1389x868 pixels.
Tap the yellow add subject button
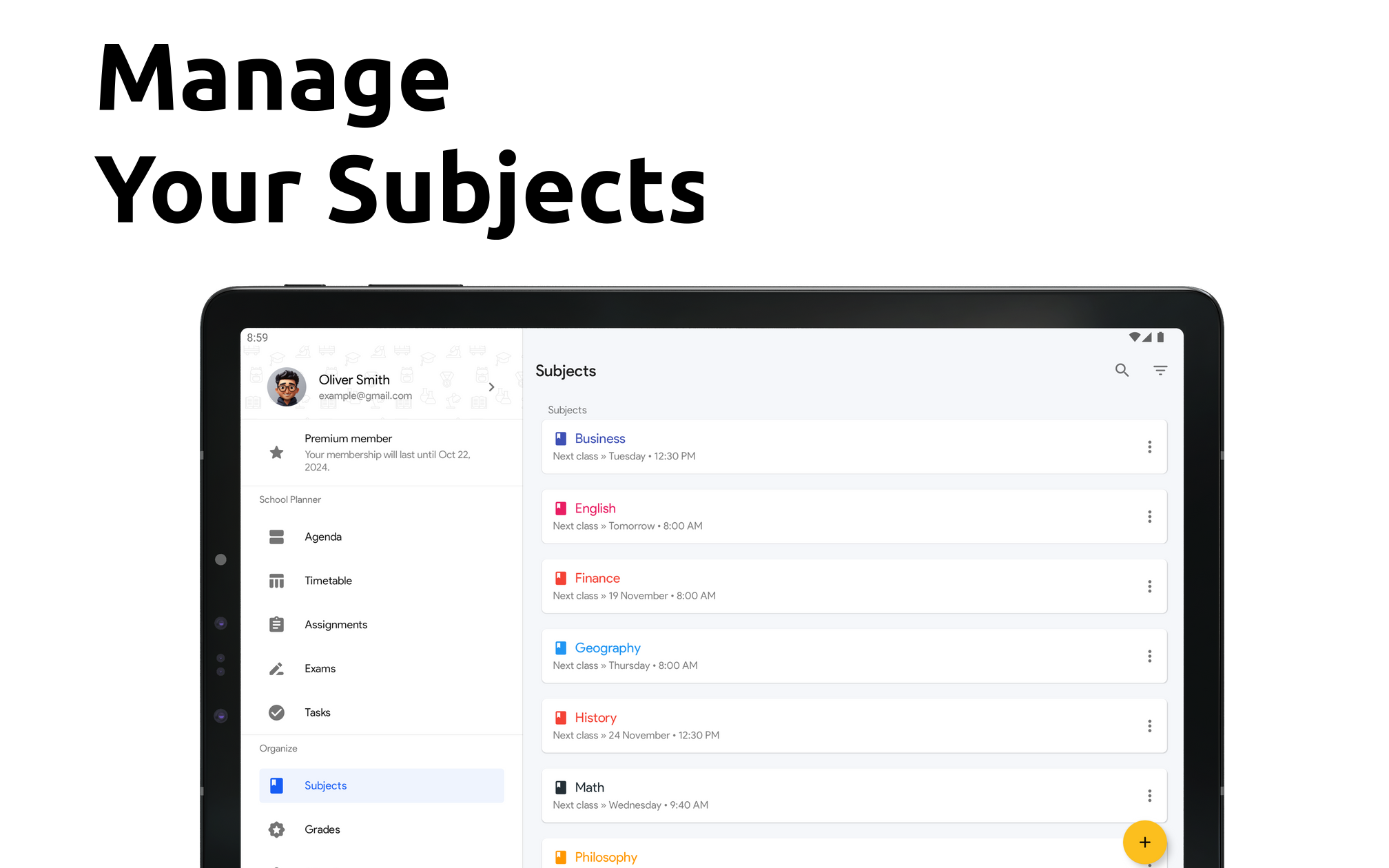point(1144,842)
